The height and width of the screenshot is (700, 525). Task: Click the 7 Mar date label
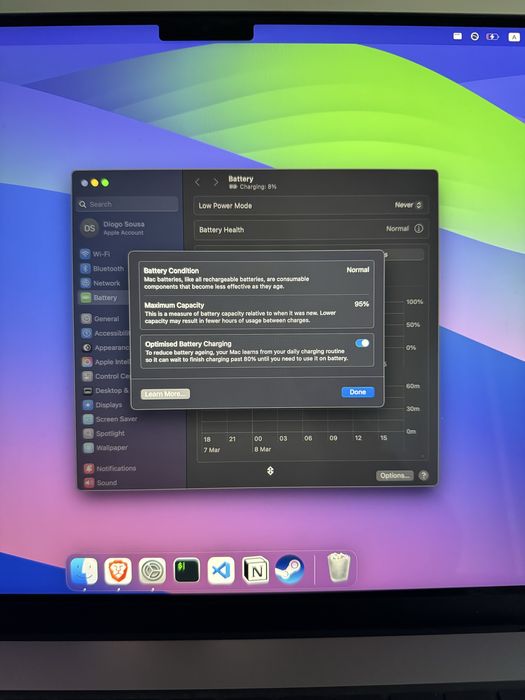(212, 450)
